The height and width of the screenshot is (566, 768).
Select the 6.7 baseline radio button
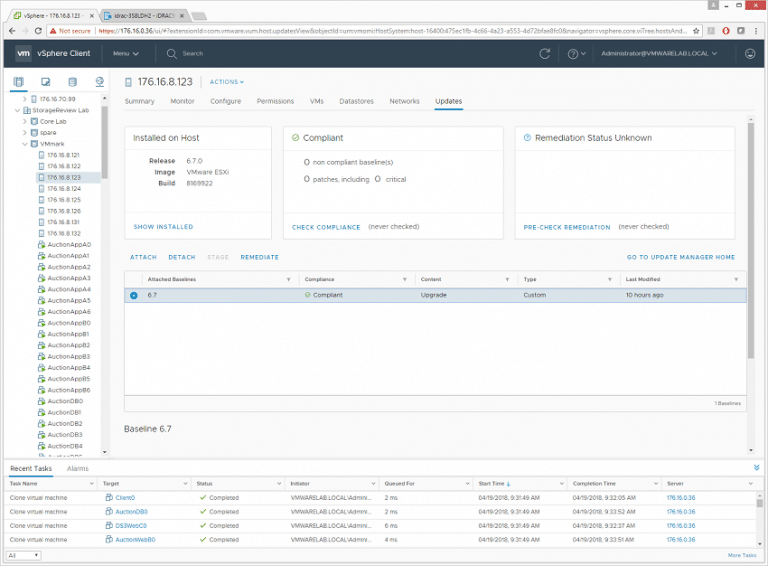(x=134, y=295)
